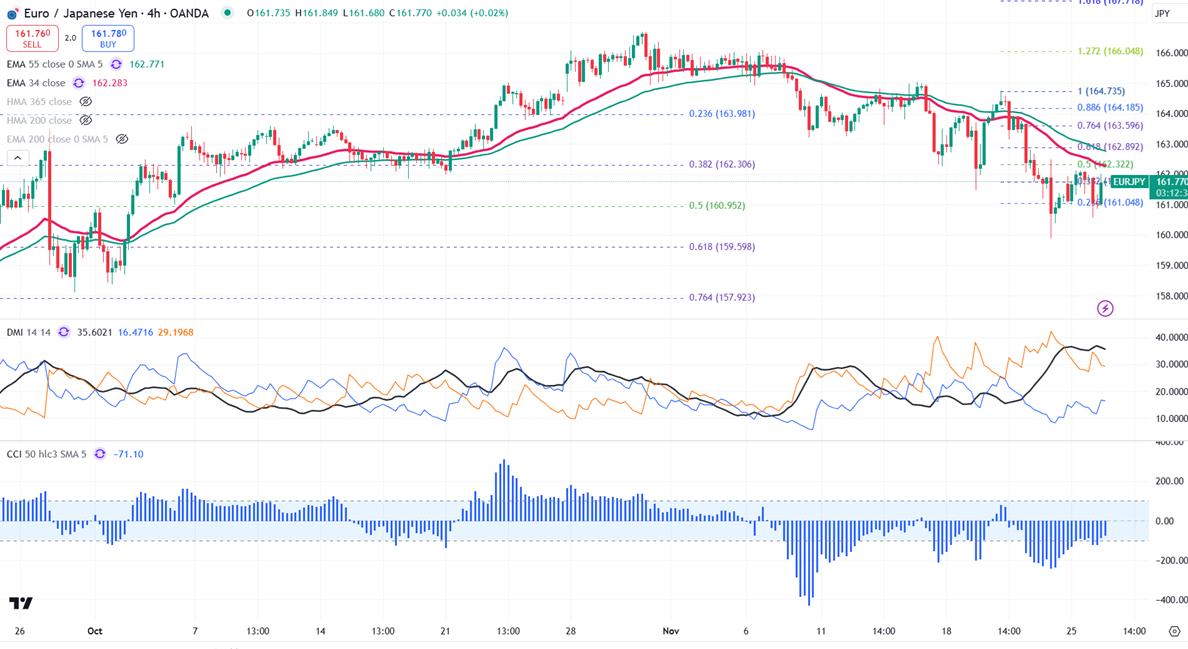1188x649 pixels.
Task: Click the Oct label on time axis
Action: tap(95, 631)
